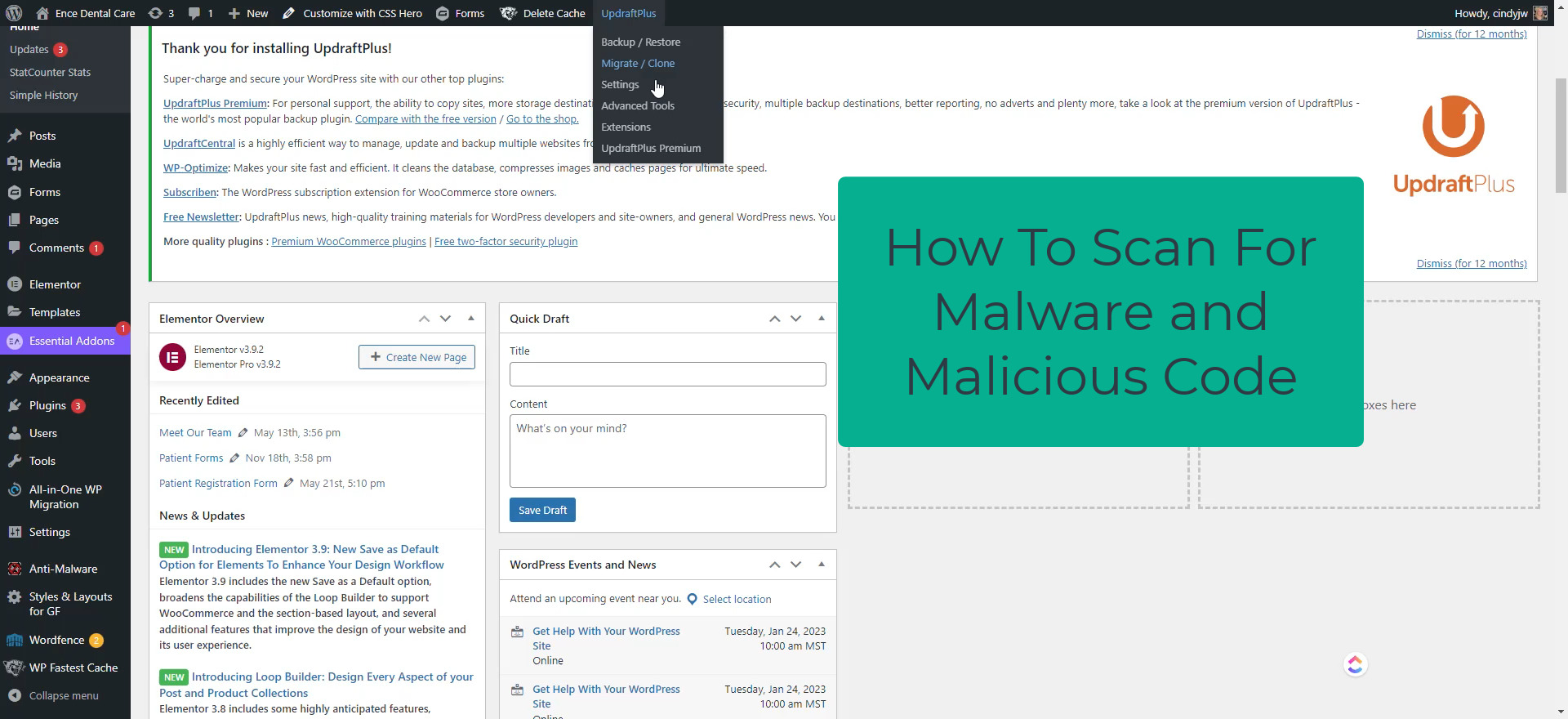This screenshot has height=719, width=1568.
Task: Open the Users icon in sidebar
Action: coord(15,433)
